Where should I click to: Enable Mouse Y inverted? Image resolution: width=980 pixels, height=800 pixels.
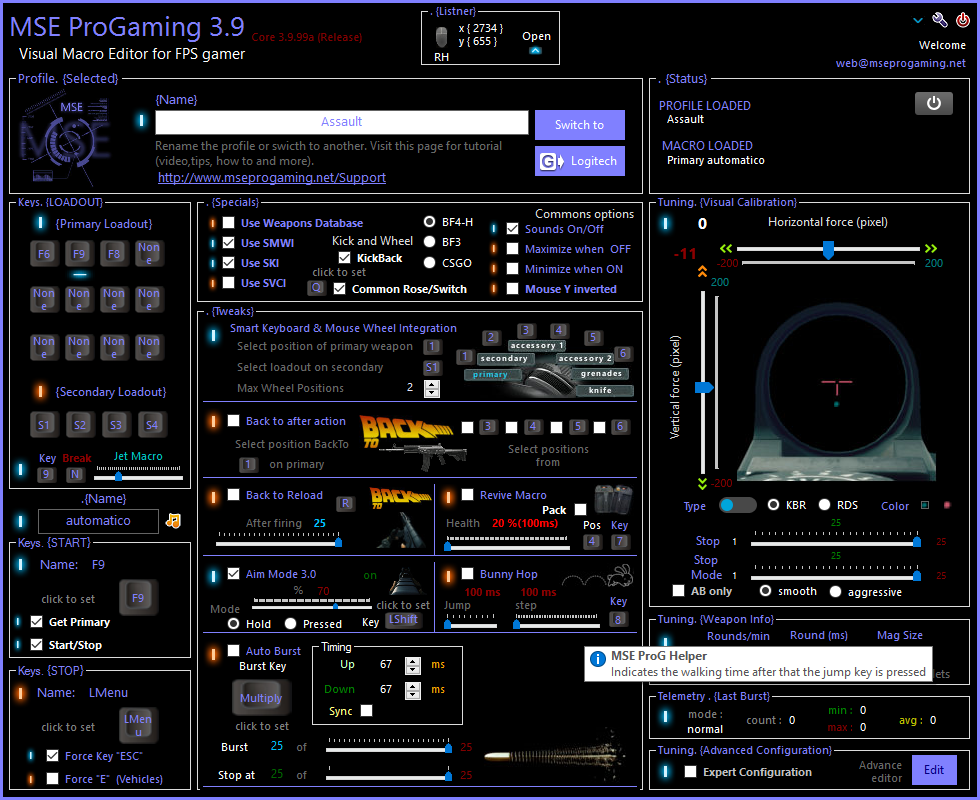click(512, 289)
